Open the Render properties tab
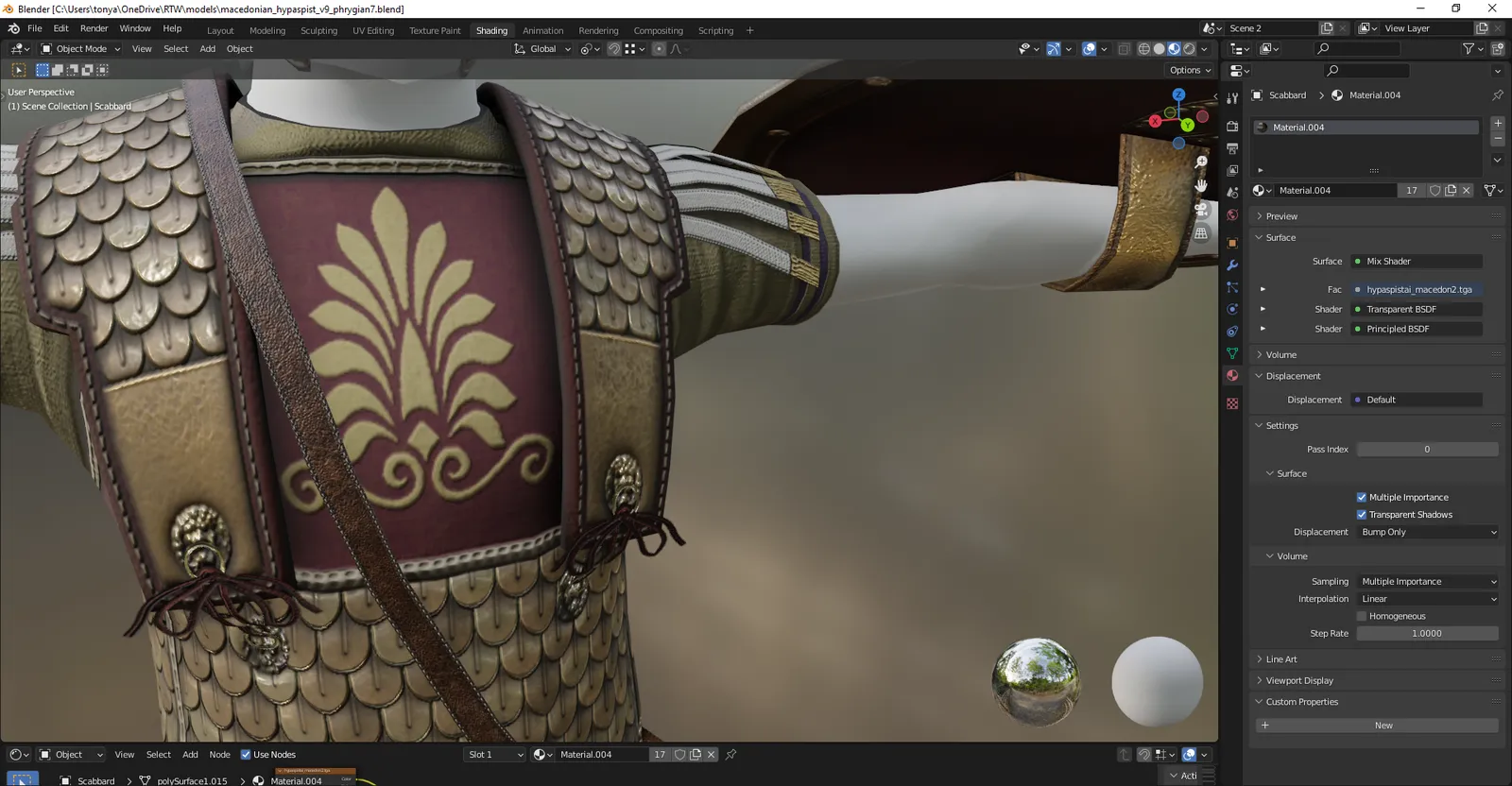Viewport: 1512px width, 786px height. click(1232, 126)
